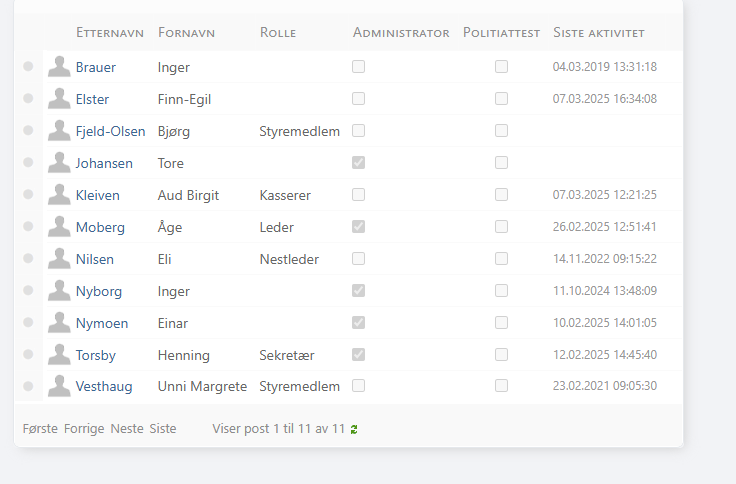Click the Nymoen user avatar icon
Image resolution: width=736 pixels, height=484 pixels.
coord(59,323)
